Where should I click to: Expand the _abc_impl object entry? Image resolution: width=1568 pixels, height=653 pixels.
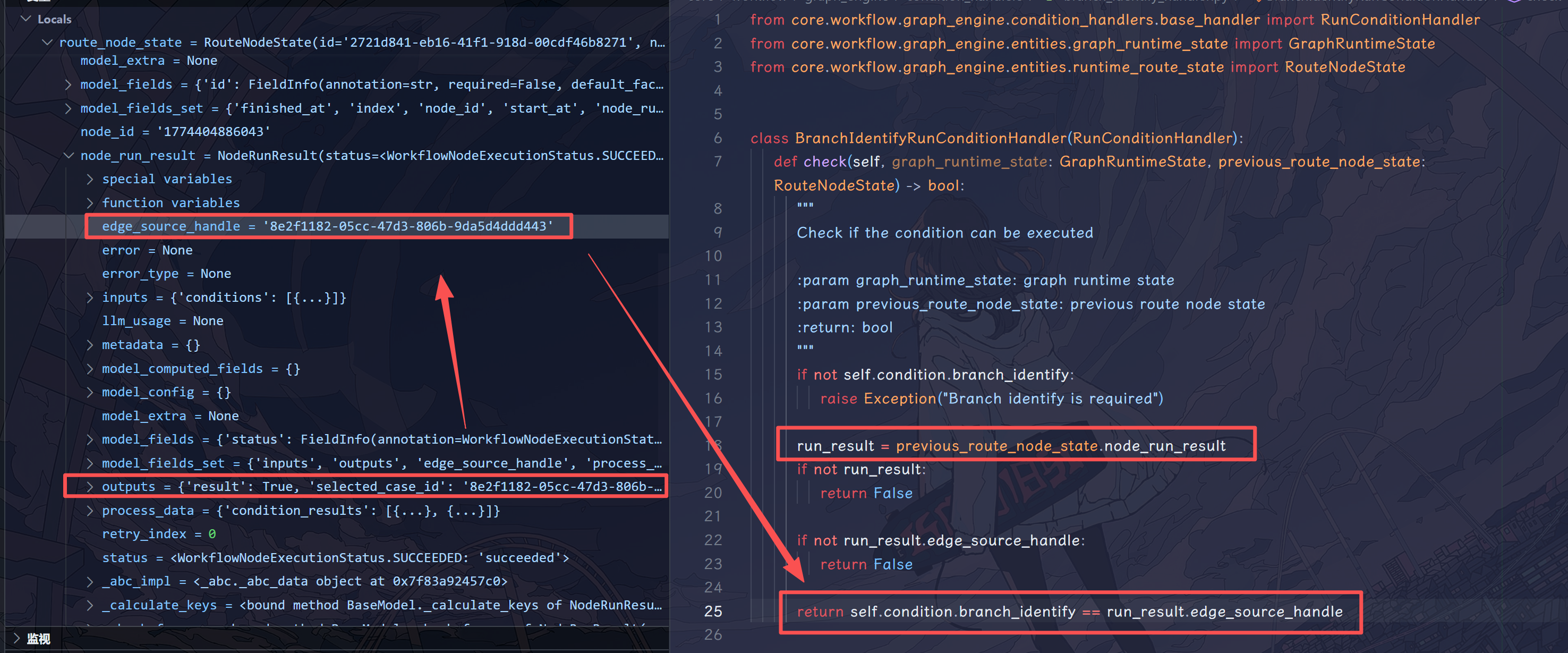click(90, 581)
